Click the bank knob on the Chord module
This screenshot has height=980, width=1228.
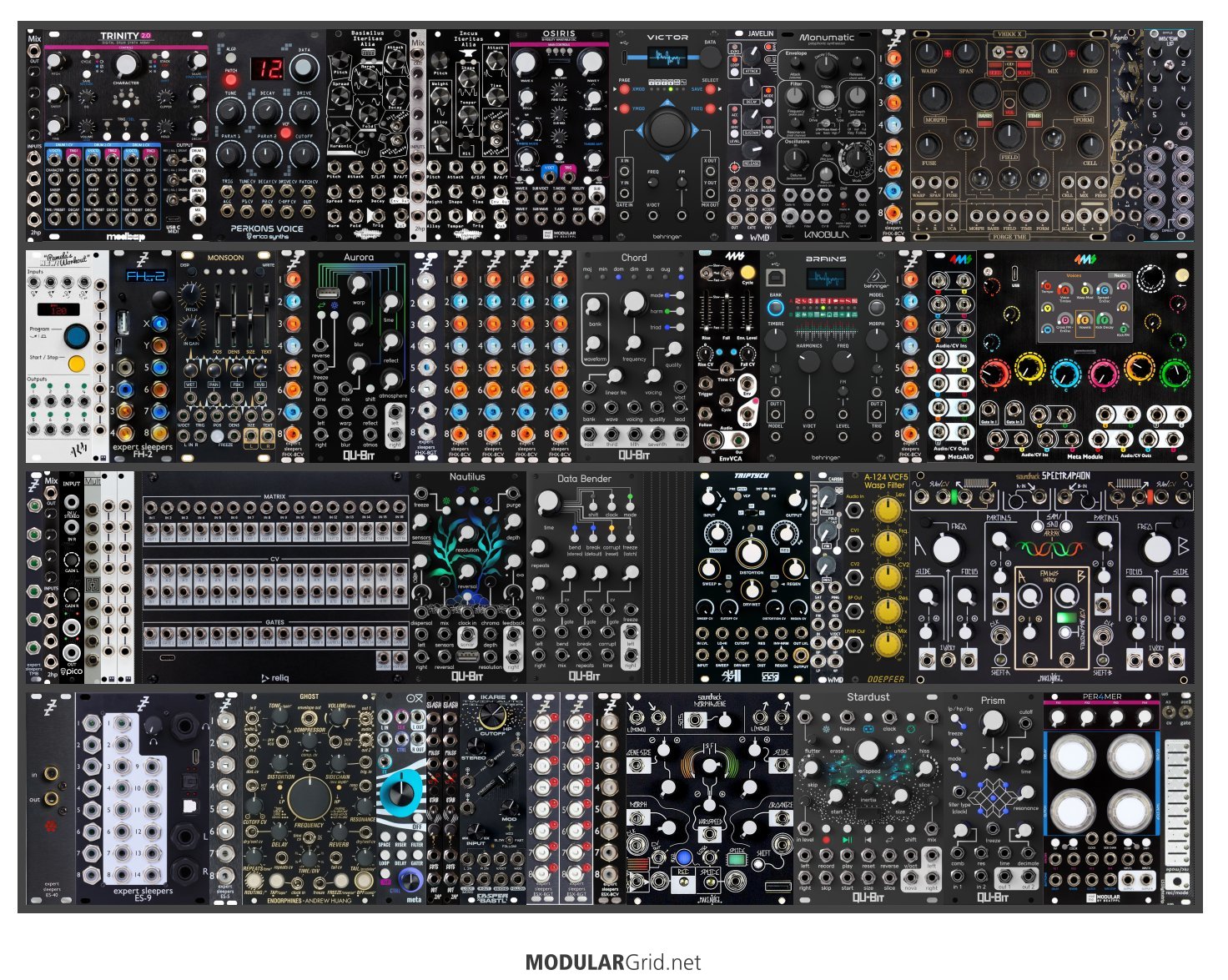593,304
